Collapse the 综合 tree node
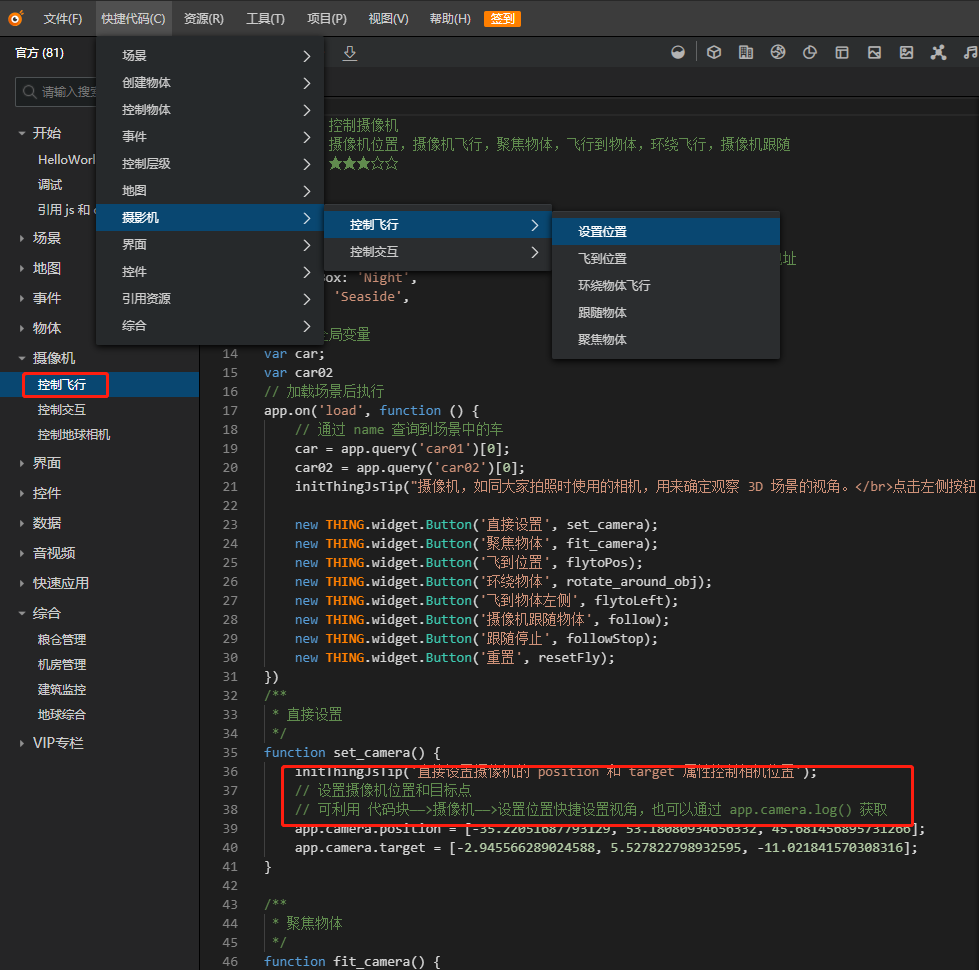This screenshot has height=970, width=979. tap(22, 613)
